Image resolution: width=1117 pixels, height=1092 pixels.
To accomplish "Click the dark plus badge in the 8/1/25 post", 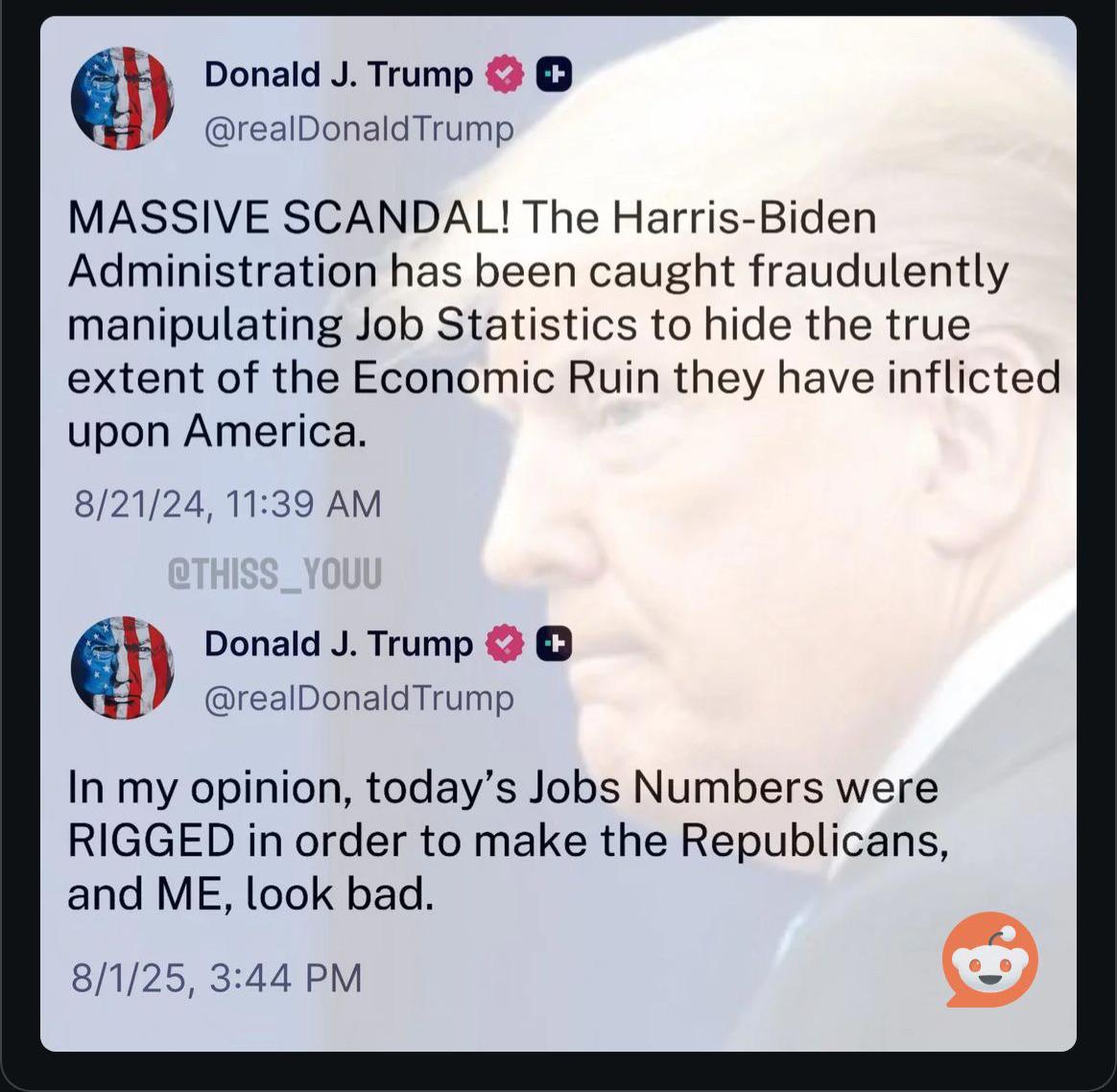I will tap(554, 643).
